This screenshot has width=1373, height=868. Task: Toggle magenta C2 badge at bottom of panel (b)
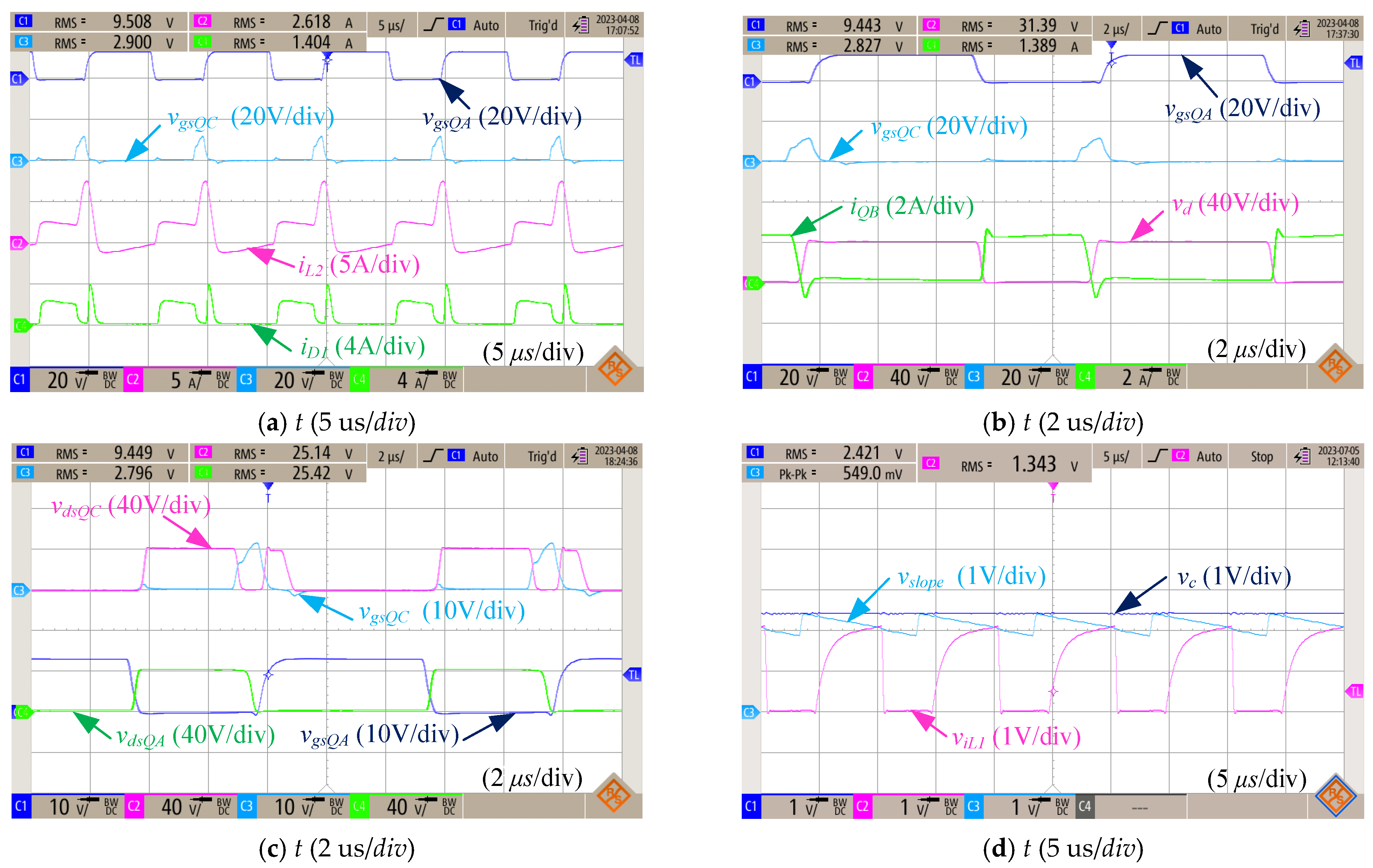pos(863,377)
